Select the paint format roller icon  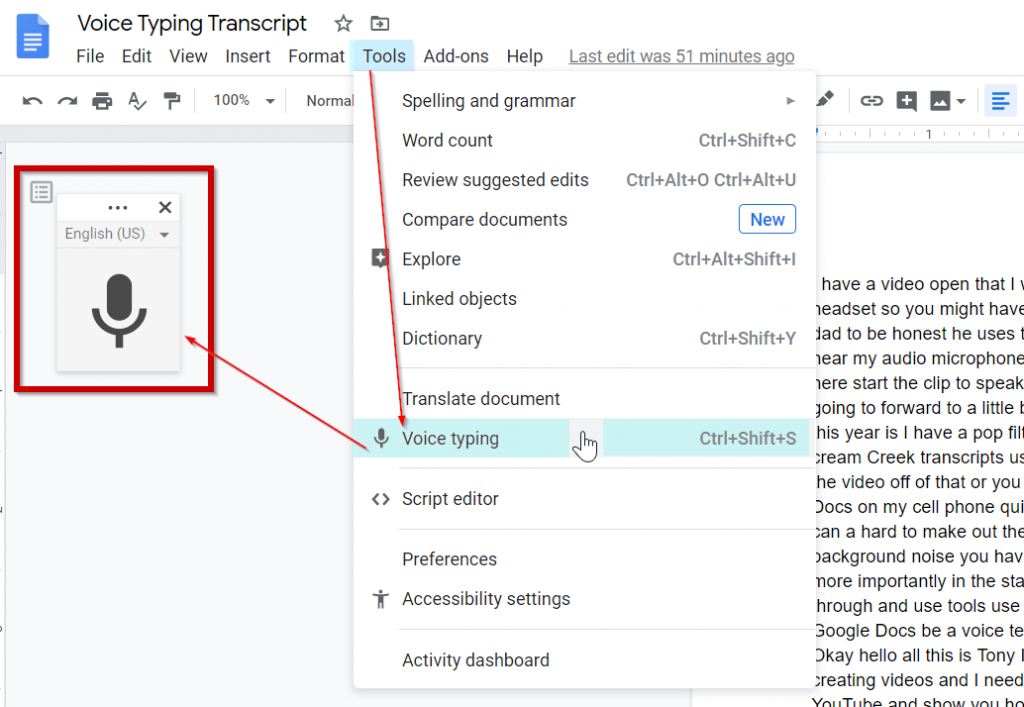pos(172,101)
